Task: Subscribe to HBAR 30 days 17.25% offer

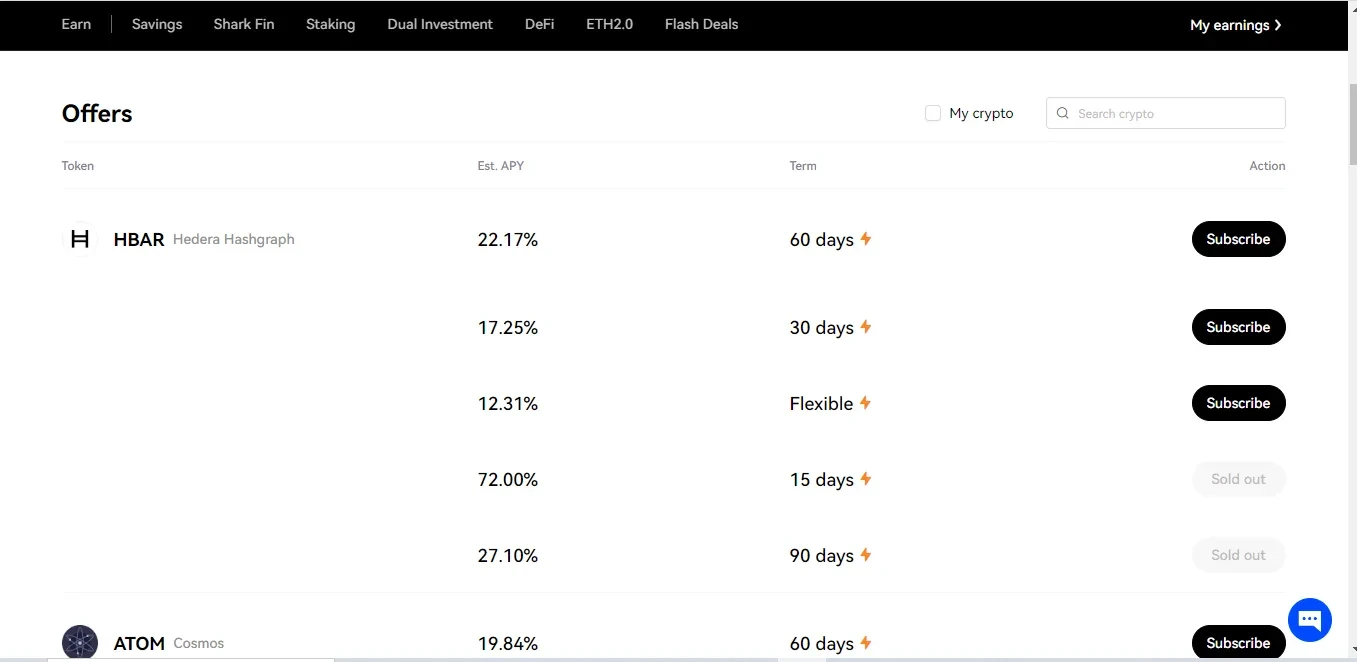Action: [1238, 327]
